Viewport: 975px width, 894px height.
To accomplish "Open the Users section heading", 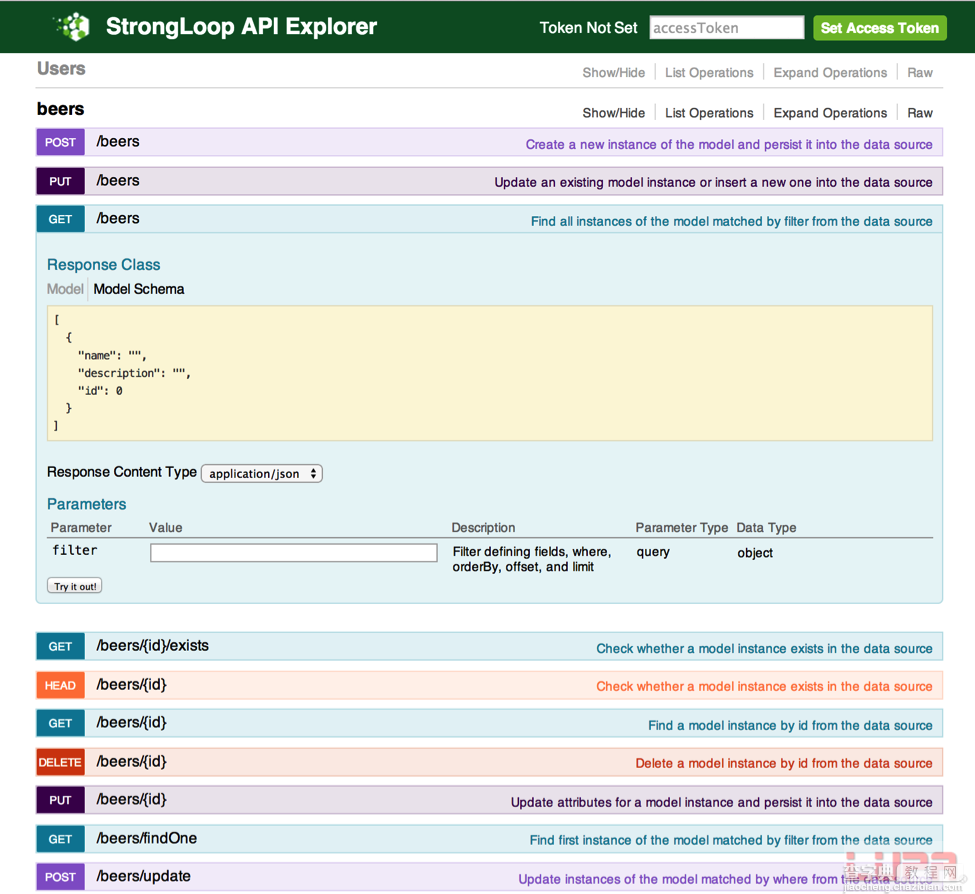I will coord(61,68).
